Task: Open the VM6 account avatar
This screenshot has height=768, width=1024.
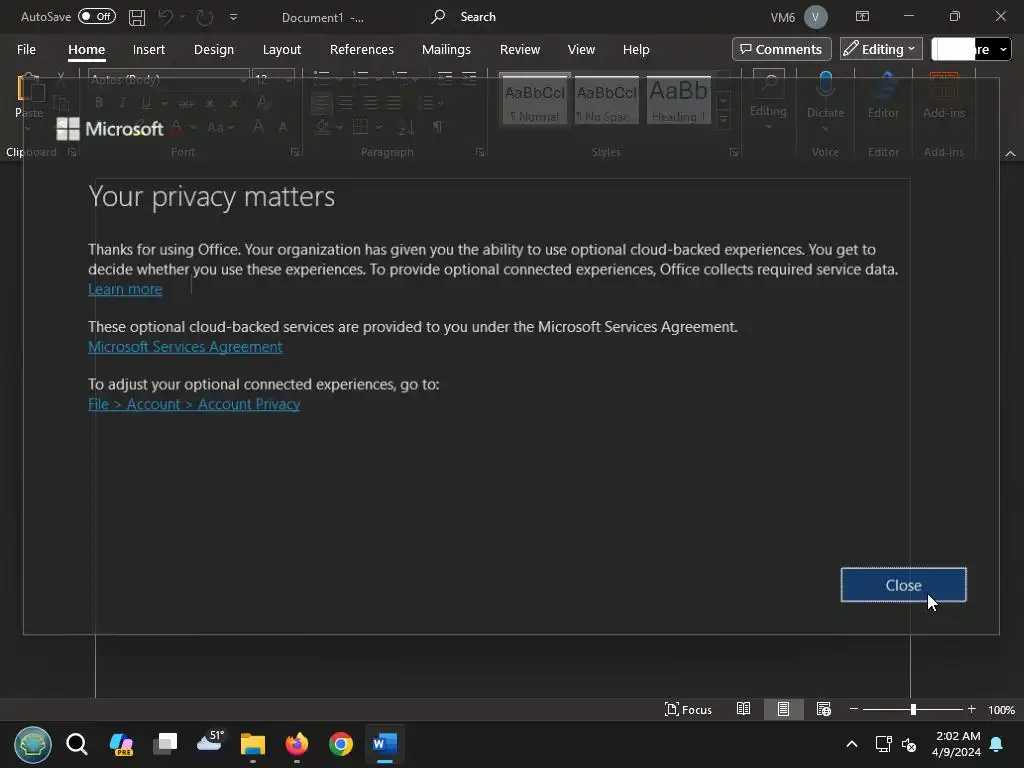Action: point(816,17)
